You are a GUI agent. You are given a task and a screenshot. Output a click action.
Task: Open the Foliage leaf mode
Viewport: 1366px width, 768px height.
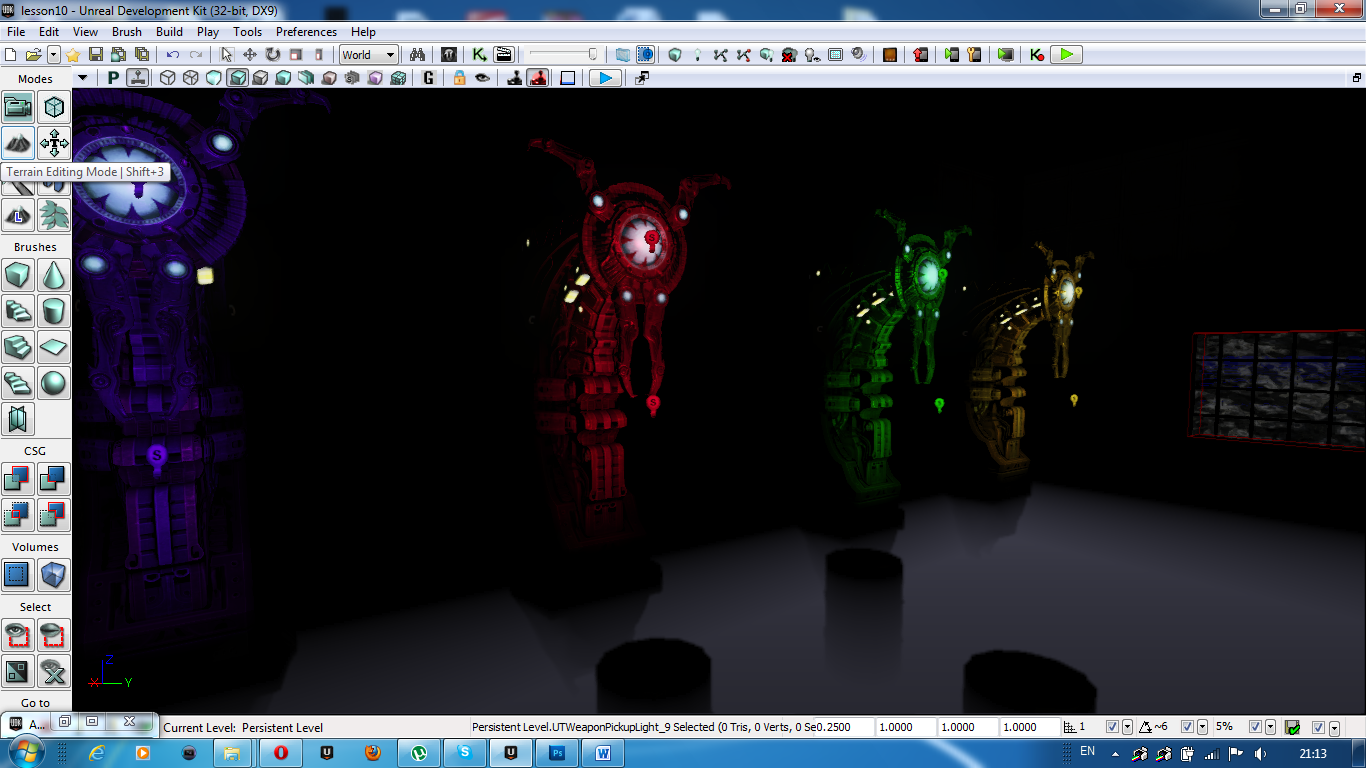pyautogui.click(x=54, y=215)
